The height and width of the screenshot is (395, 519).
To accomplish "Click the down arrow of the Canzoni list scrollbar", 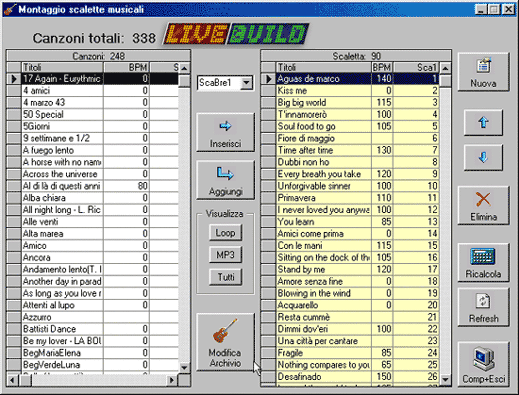I will coord(184,367).
